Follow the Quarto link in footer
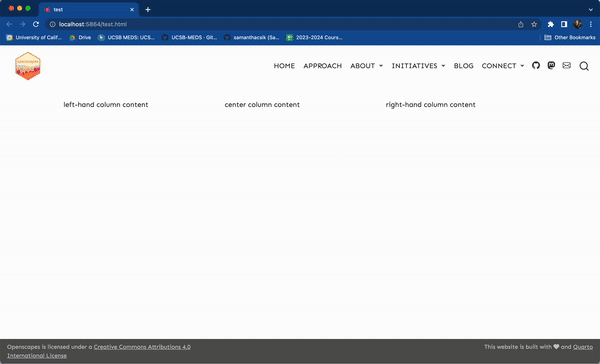This screenshot has height=364, width=600. 583,347
